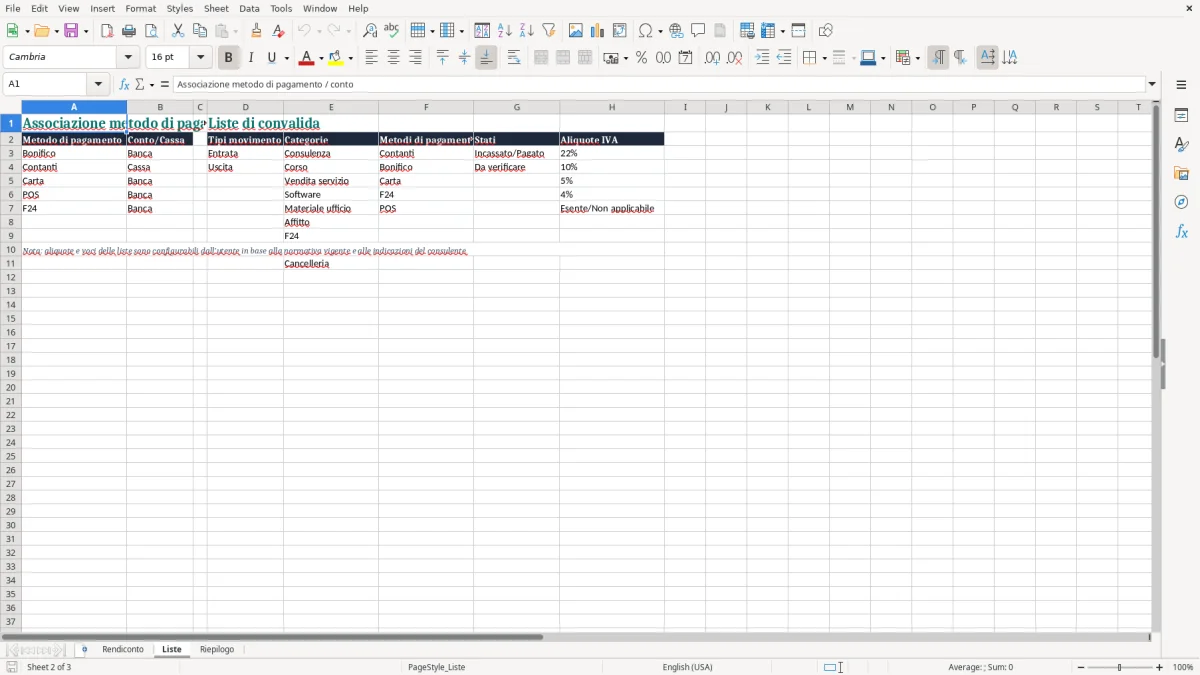Screen dimensions: 1200x675
Task: Activate Clone Formatting paintbrush
Action: click(x=257, y=31)
